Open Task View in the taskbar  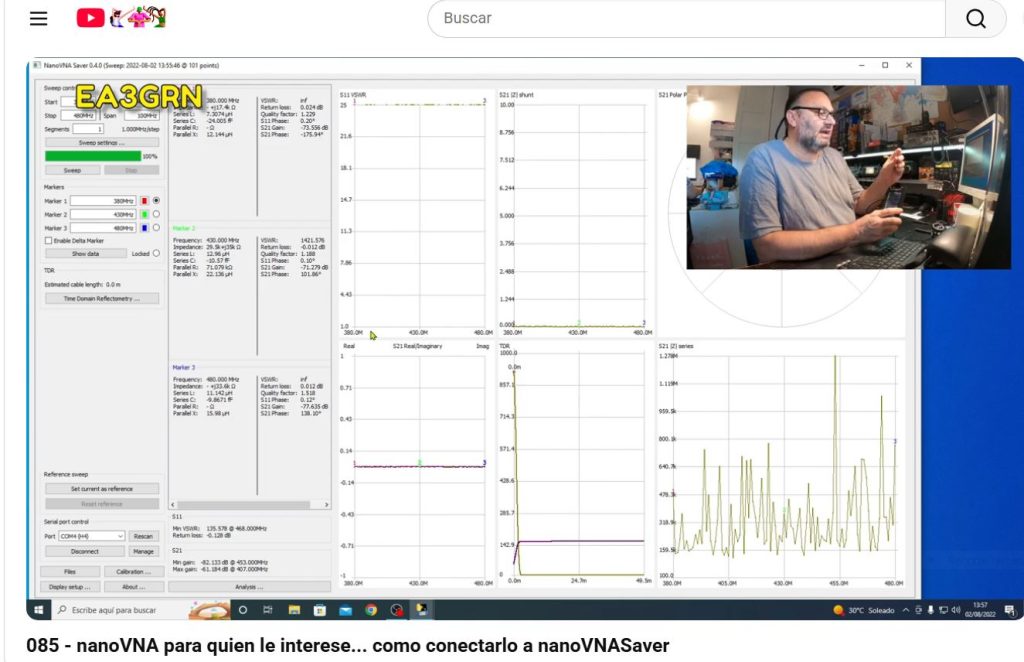(x=268, y=610)
